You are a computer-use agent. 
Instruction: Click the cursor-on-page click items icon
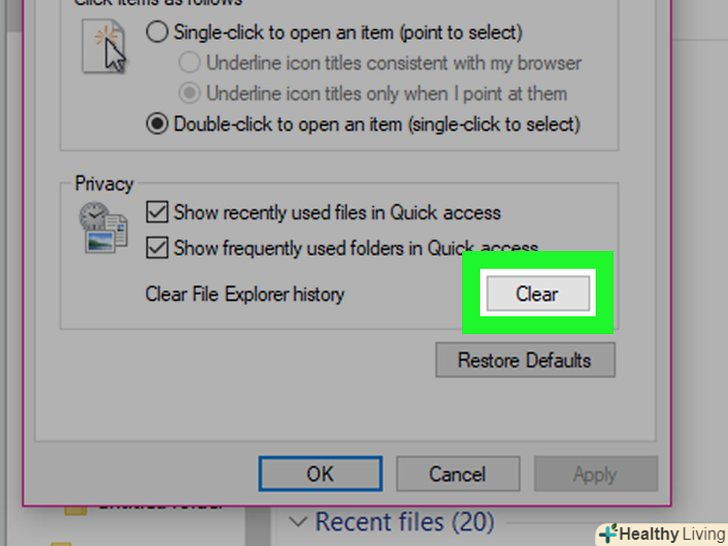(x=104, y=46)
